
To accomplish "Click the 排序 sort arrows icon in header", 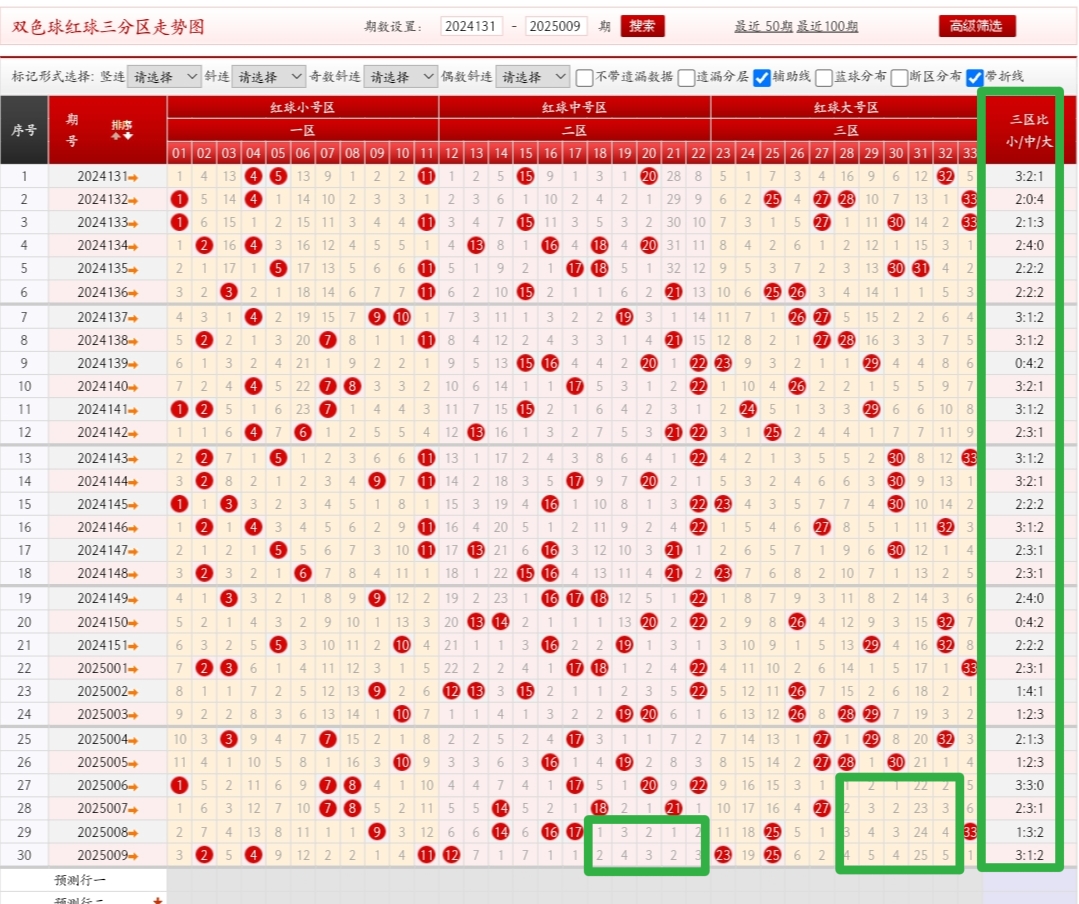I will click(x=122, y=130).
